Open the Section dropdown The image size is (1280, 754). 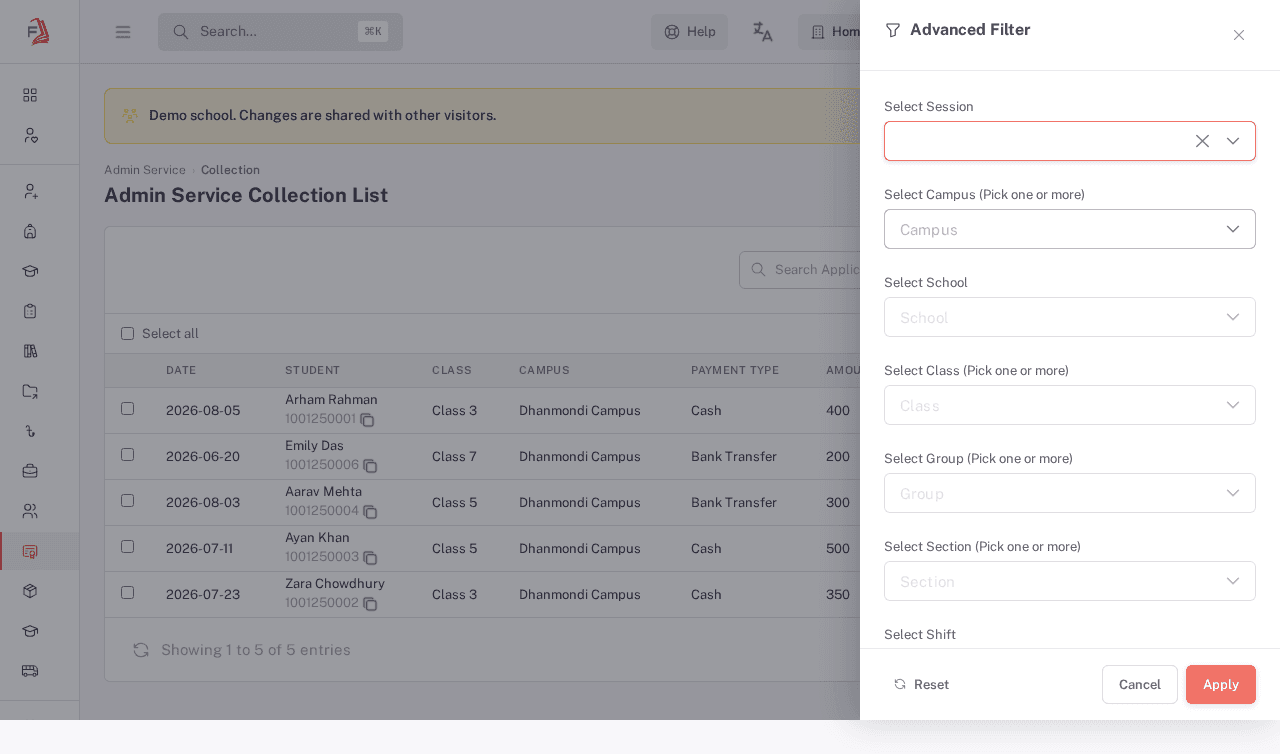pos(1070,581)
